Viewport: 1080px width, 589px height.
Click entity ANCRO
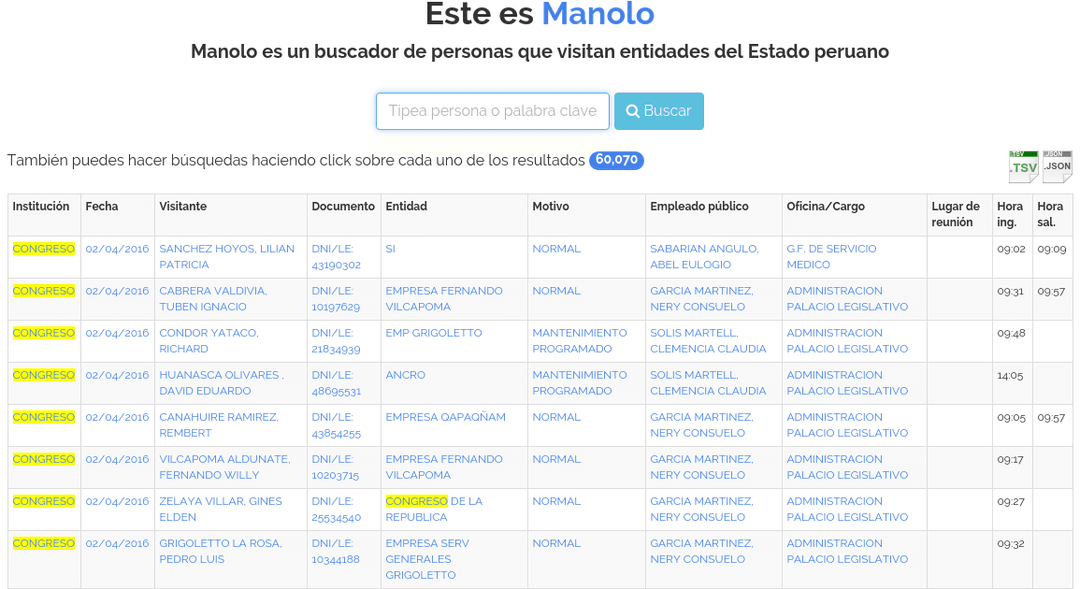(406, 375)
